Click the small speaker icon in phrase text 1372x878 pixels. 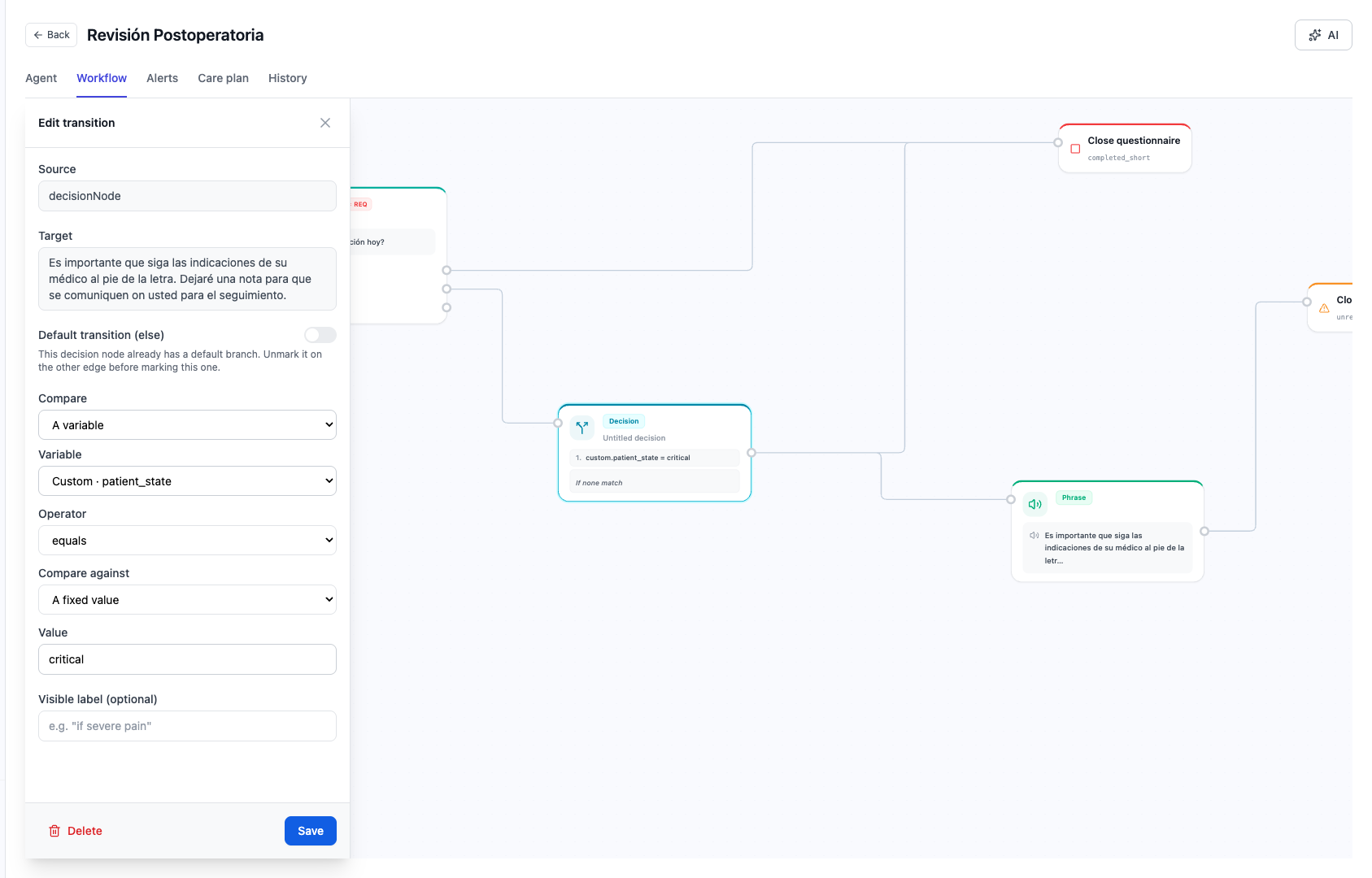(1034, 536)
